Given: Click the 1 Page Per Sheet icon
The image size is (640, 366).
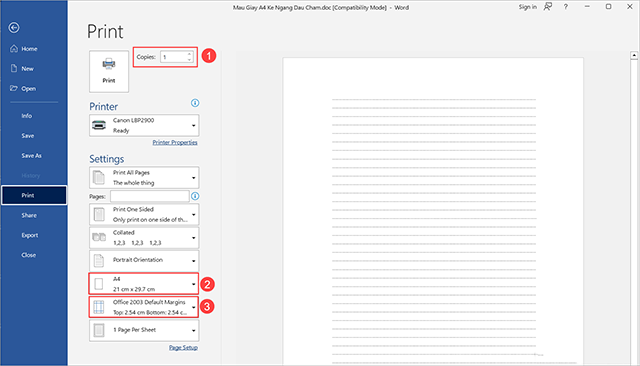Looking at the screenshot, I should [x=99, y=330].
